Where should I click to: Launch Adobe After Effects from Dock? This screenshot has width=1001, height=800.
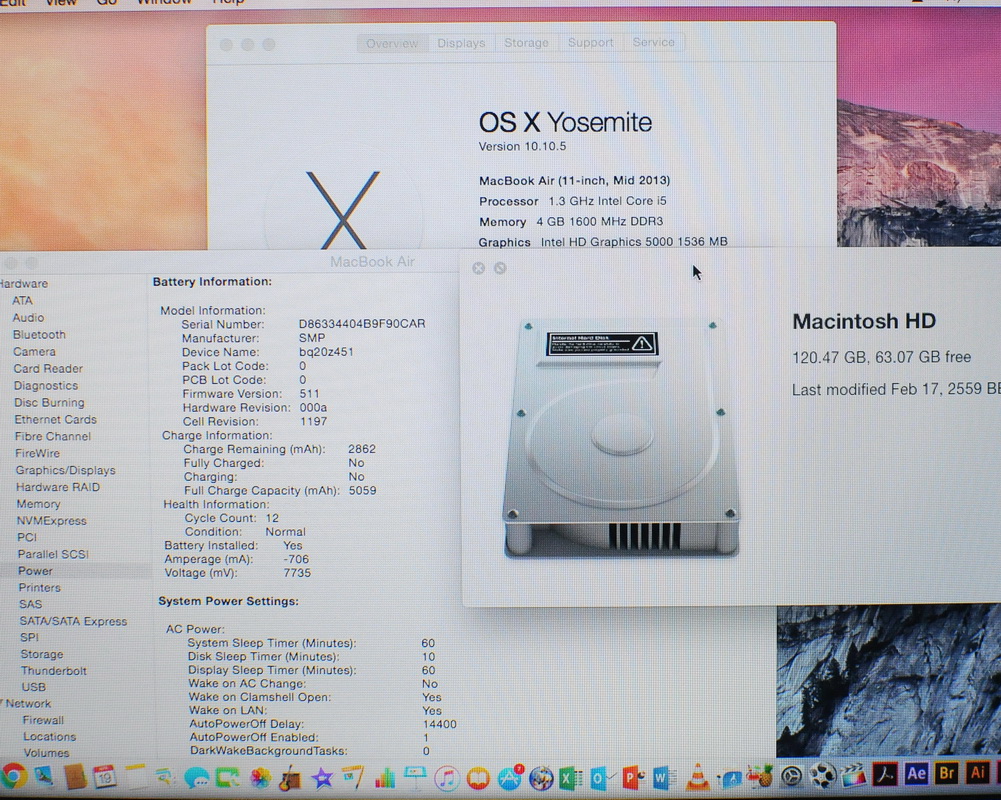[916, 773]
